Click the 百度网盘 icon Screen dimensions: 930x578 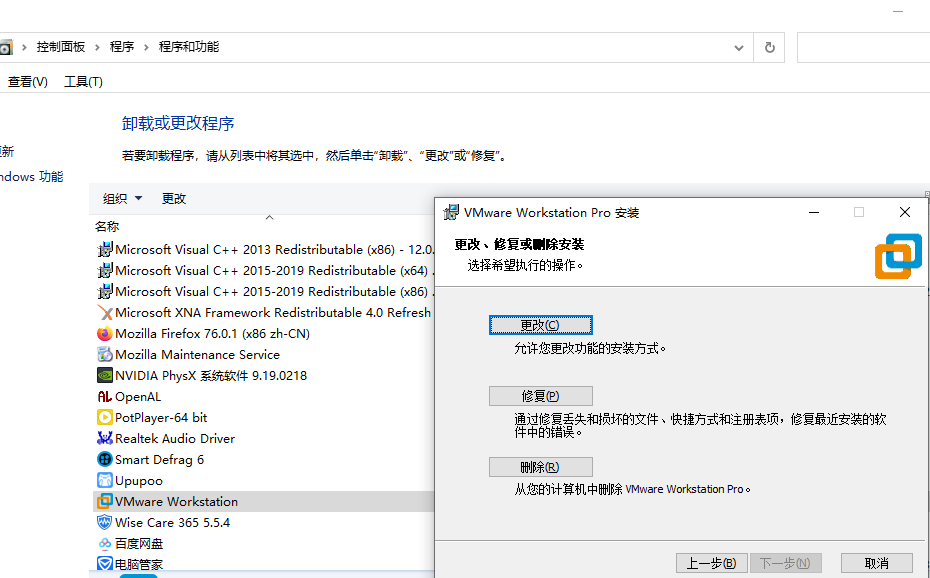point(104,544)
